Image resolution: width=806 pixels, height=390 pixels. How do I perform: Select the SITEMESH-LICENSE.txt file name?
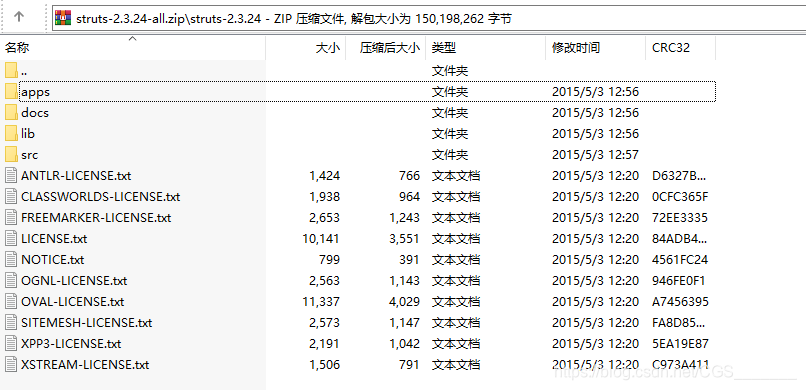point(86,323)
